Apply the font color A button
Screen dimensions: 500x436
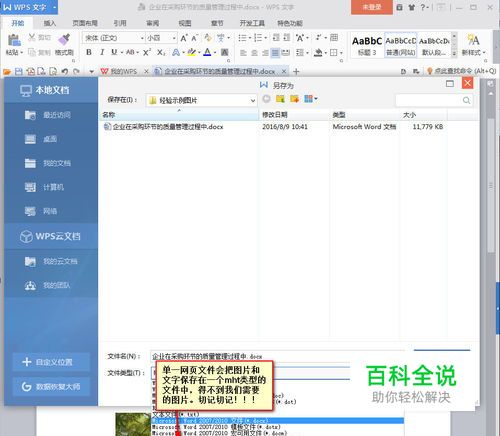(207, 52)
